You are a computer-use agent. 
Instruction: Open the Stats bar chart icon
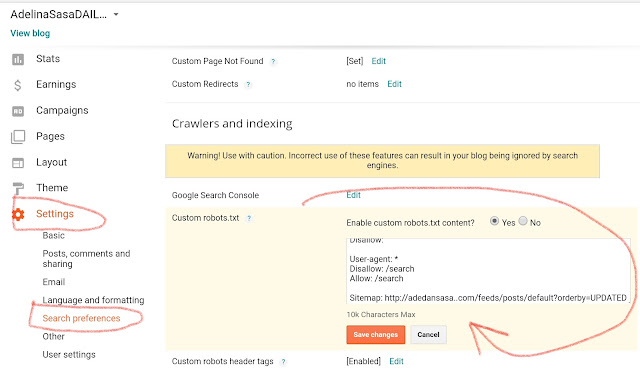[x=18, y=60]
